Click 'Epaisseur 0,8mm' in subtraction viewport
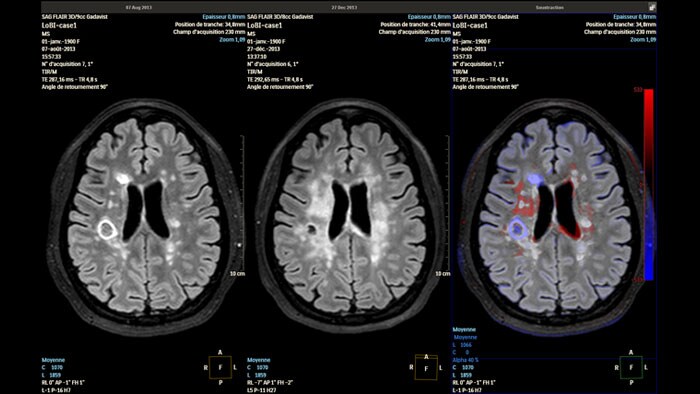Viewport: 700px width, 394px height. point(634,17)
